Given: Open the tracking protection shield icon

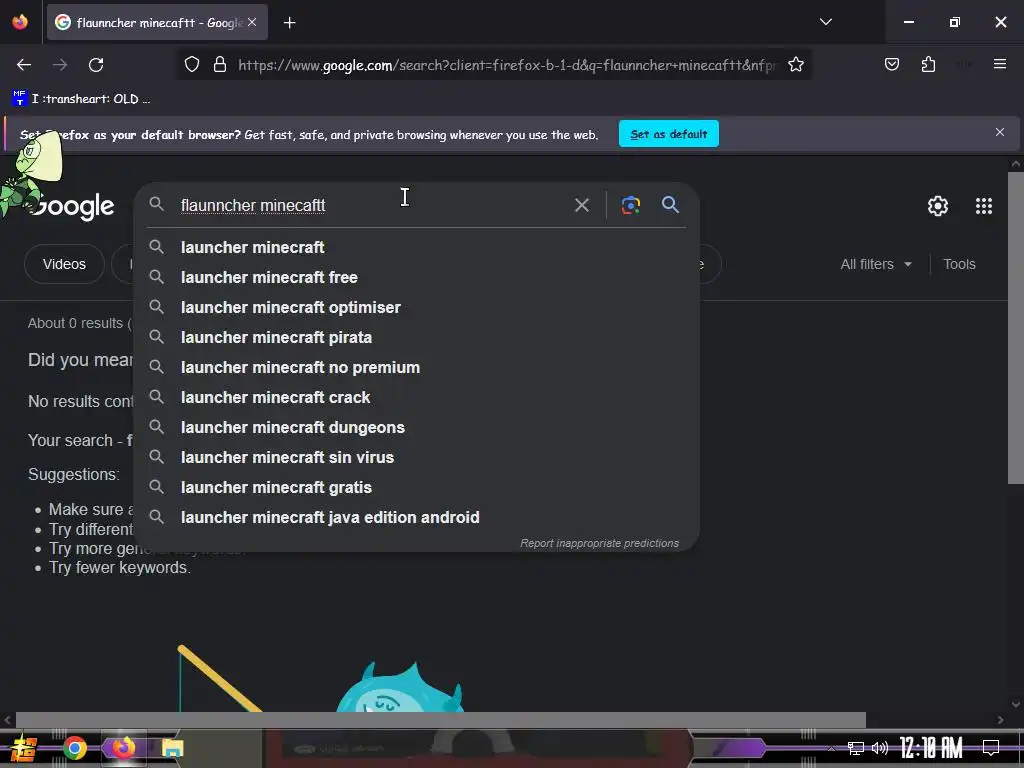Looking at the screenshot, I should 191,65.
